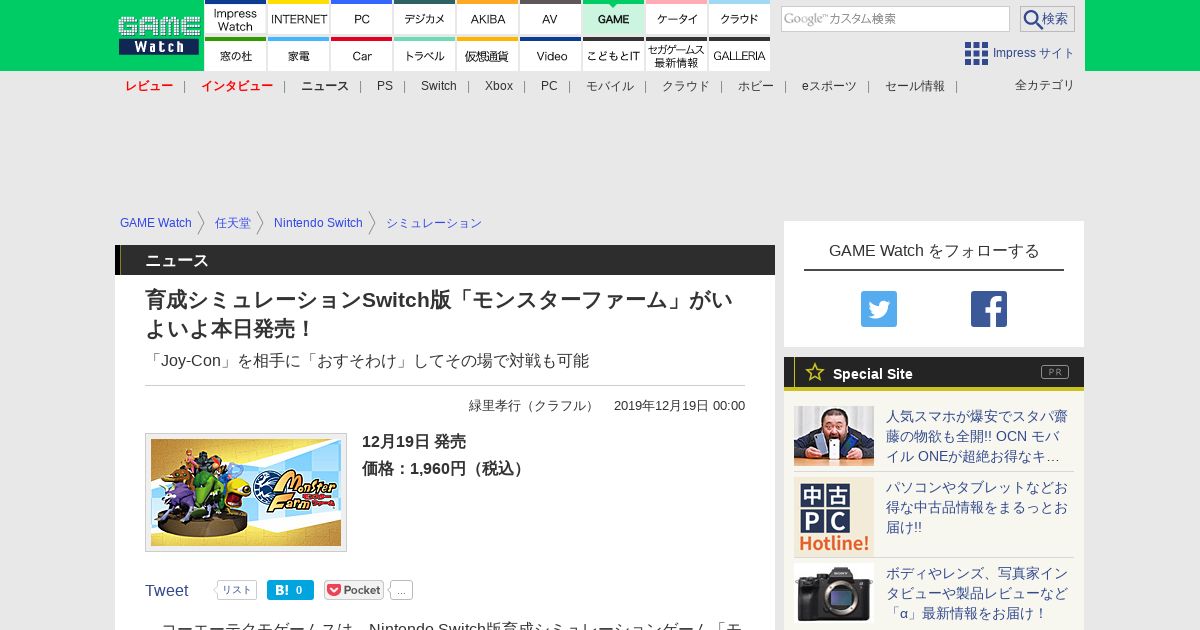The image size is (1200, 630).
Task: Open more share options ellipsis button
Action: point(401,590)
